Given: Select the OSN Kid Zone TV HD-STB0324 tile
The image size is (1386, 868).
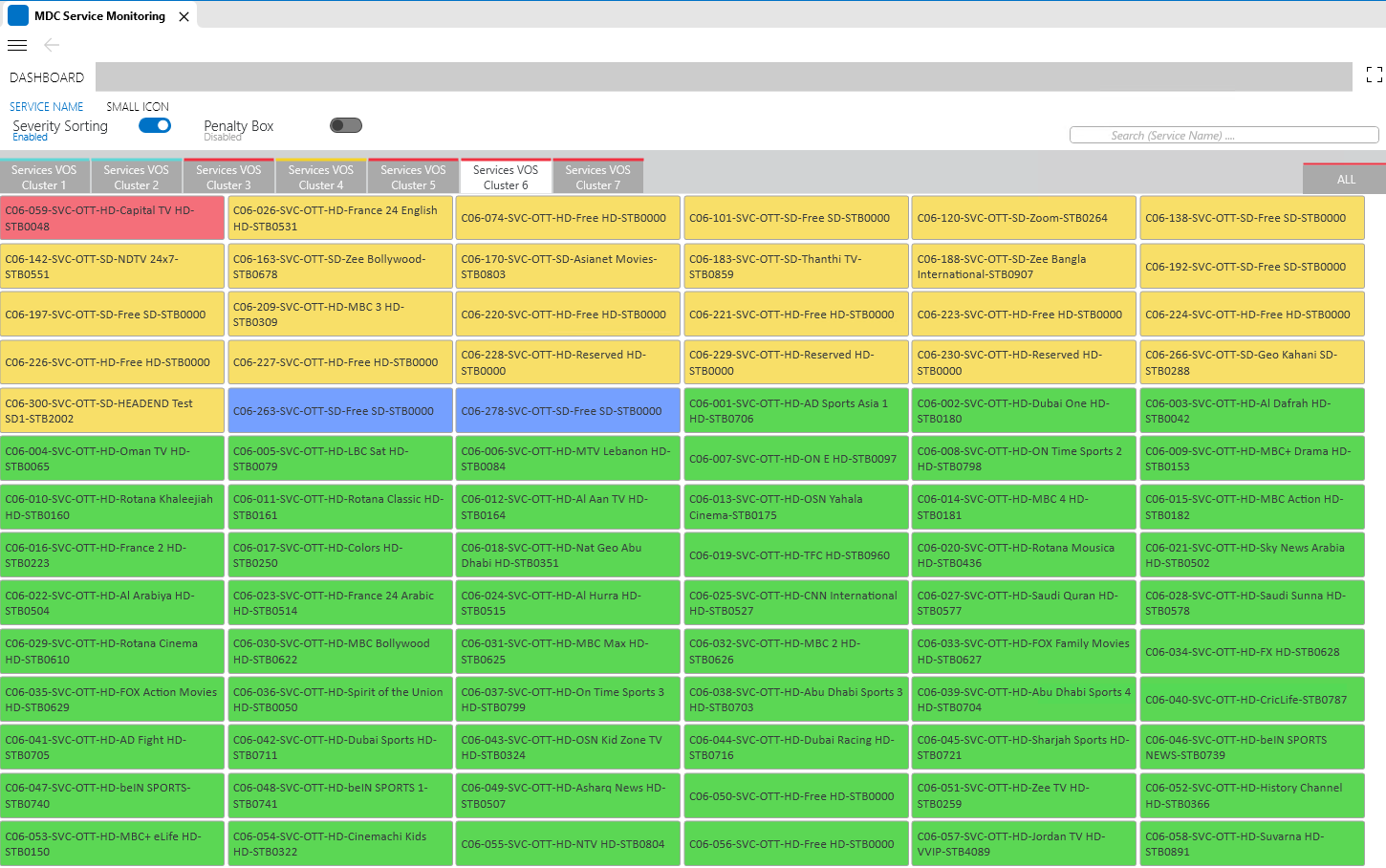Looking at the screenshot, I should point(569,748).
